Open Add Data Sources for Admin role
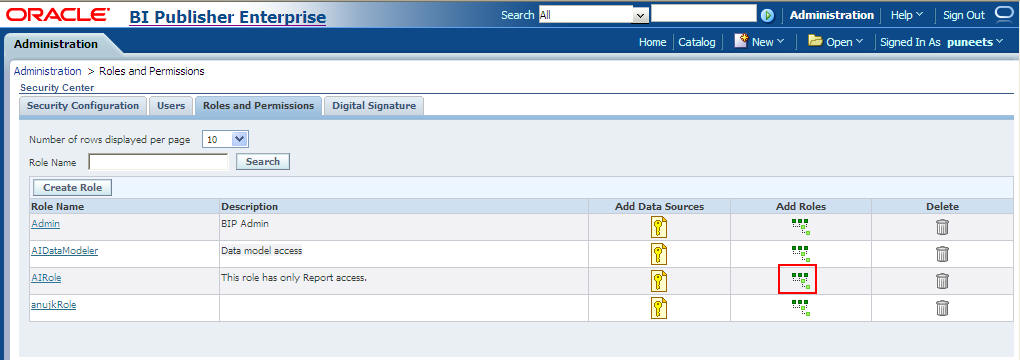1020x360 pixels. (659, 227)
